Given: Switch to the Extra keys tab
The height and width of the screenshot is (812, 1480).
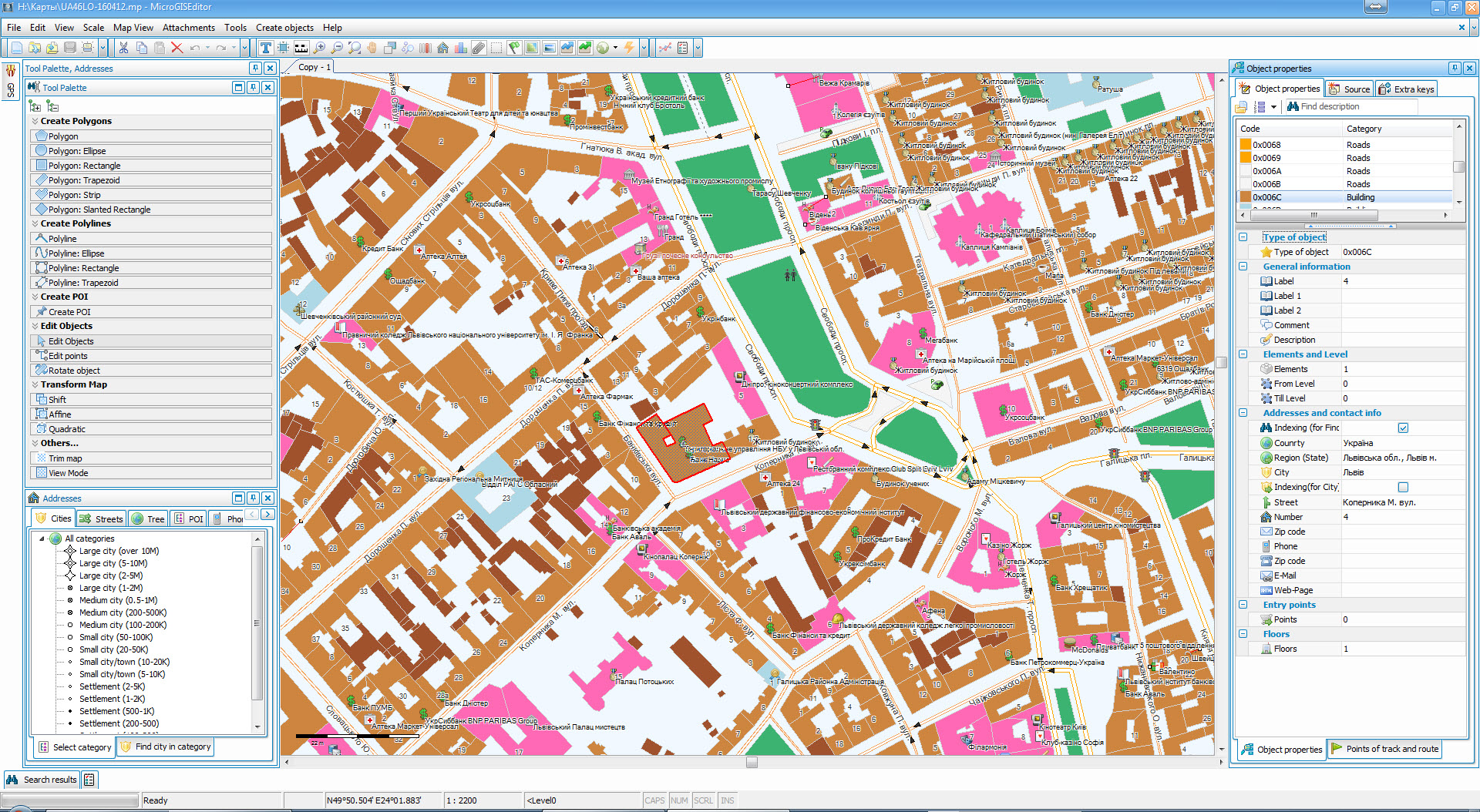Looking at the screenshot, I should click(x=1407, y=89).
